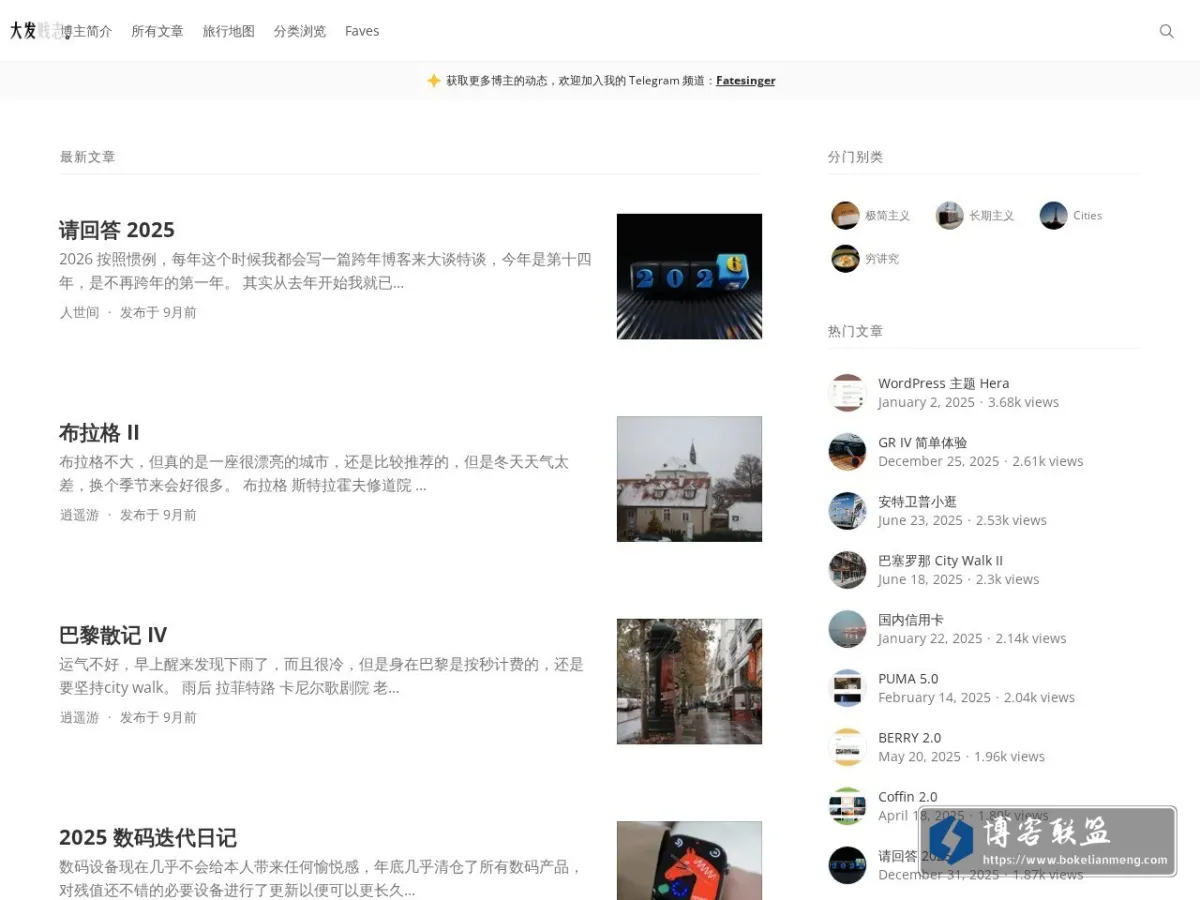This screenshot has width=1200, height=900.
Task: Click 'June 23, 2025 · 2.53k views' text
Action: click(962, 520)
